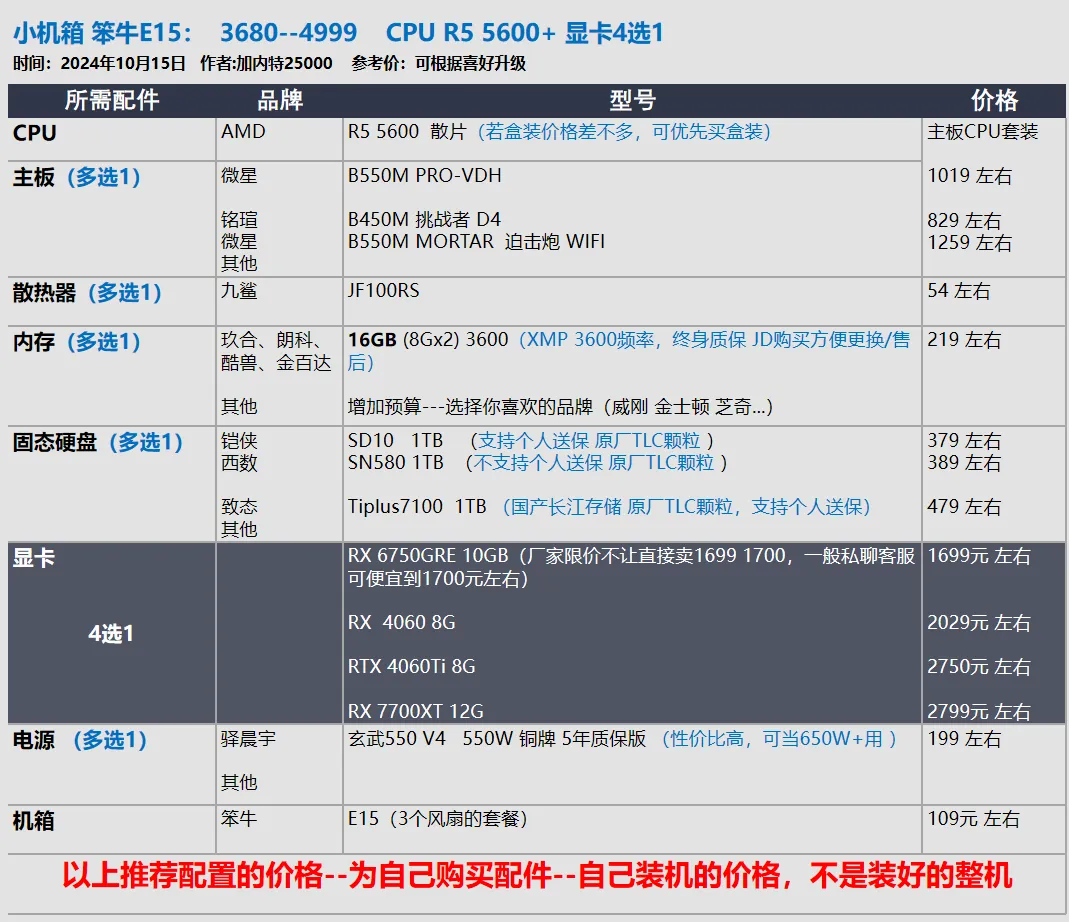Select the 1019 左右 price

pos(969,175)
